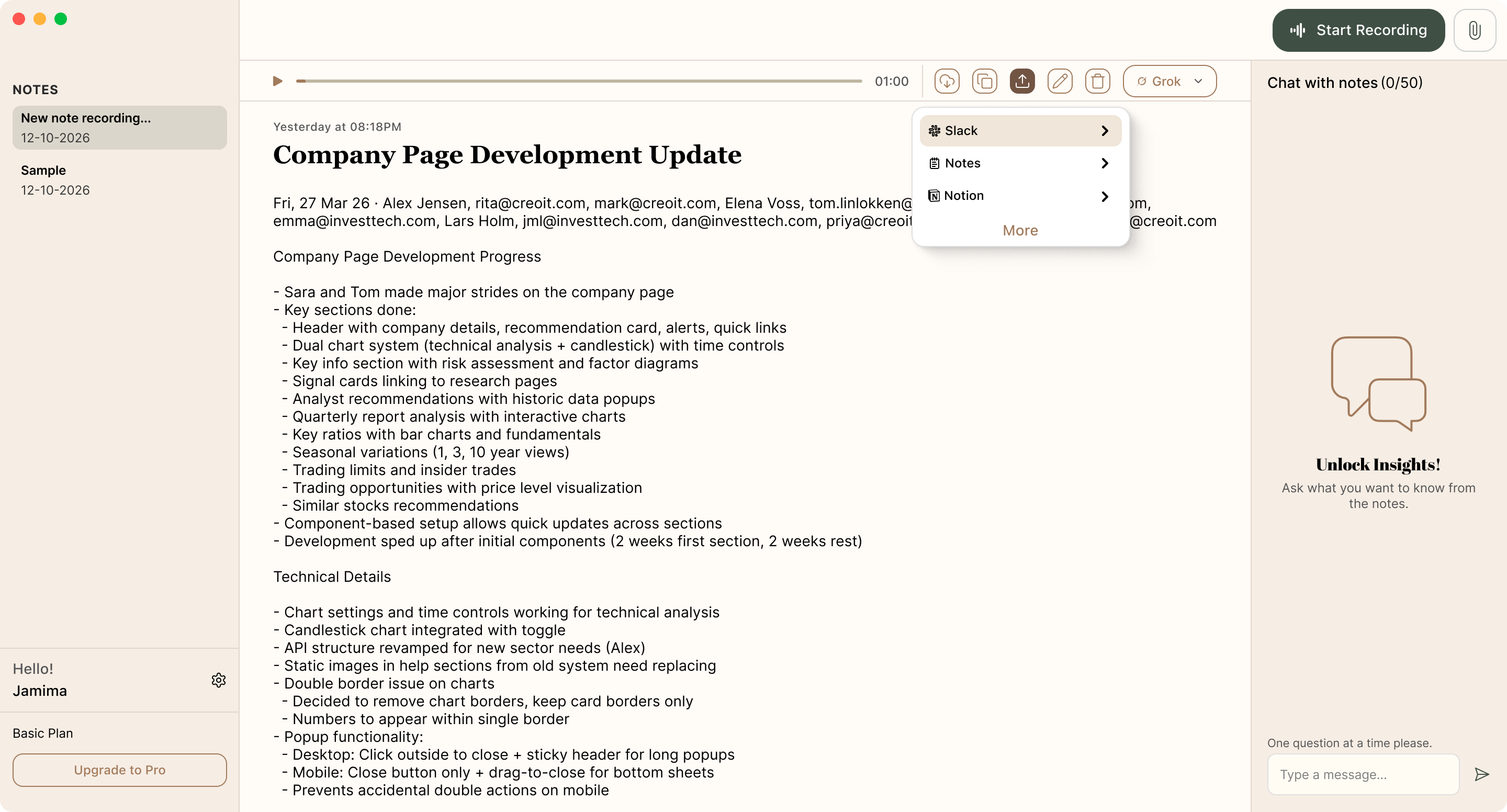The width and height of the screenshot is (1507, 812).
Task: Choose Slack in the share menu
Action: point(1020,130)
